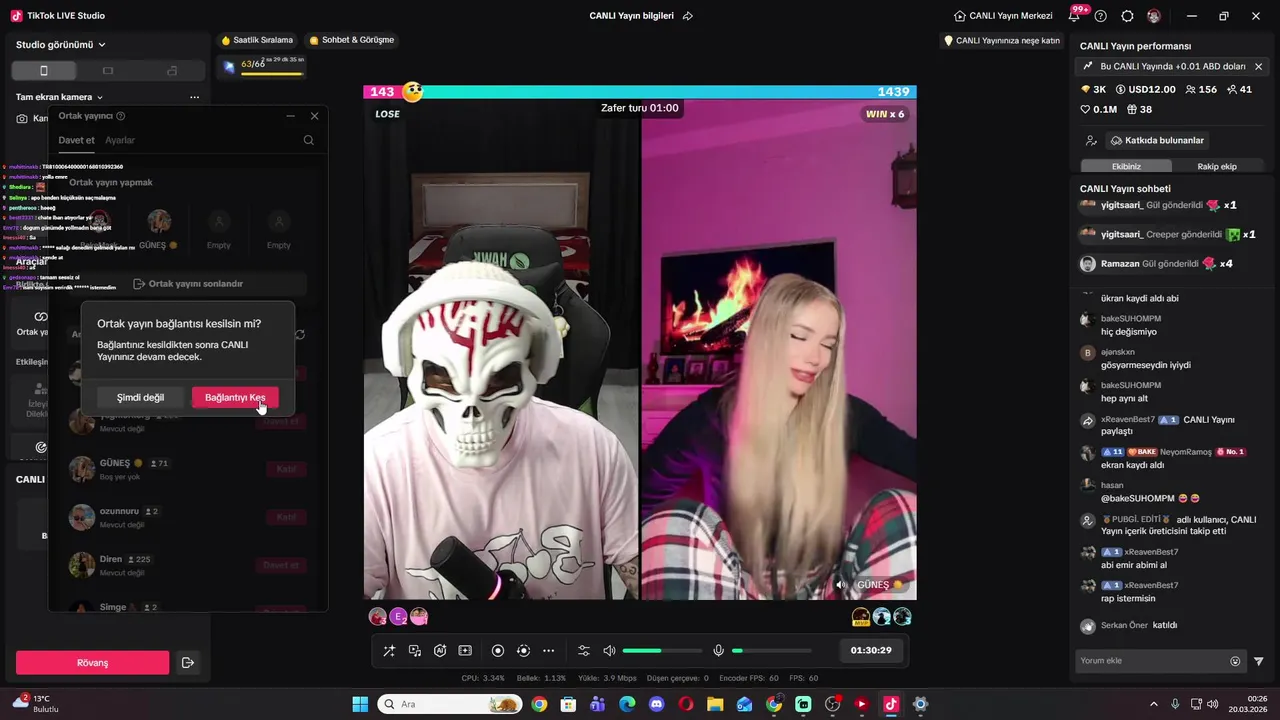Screen dimensions: 1280x720
Task: Search co-hosts with the magnifier icon
Action: [x=309, y=140]
